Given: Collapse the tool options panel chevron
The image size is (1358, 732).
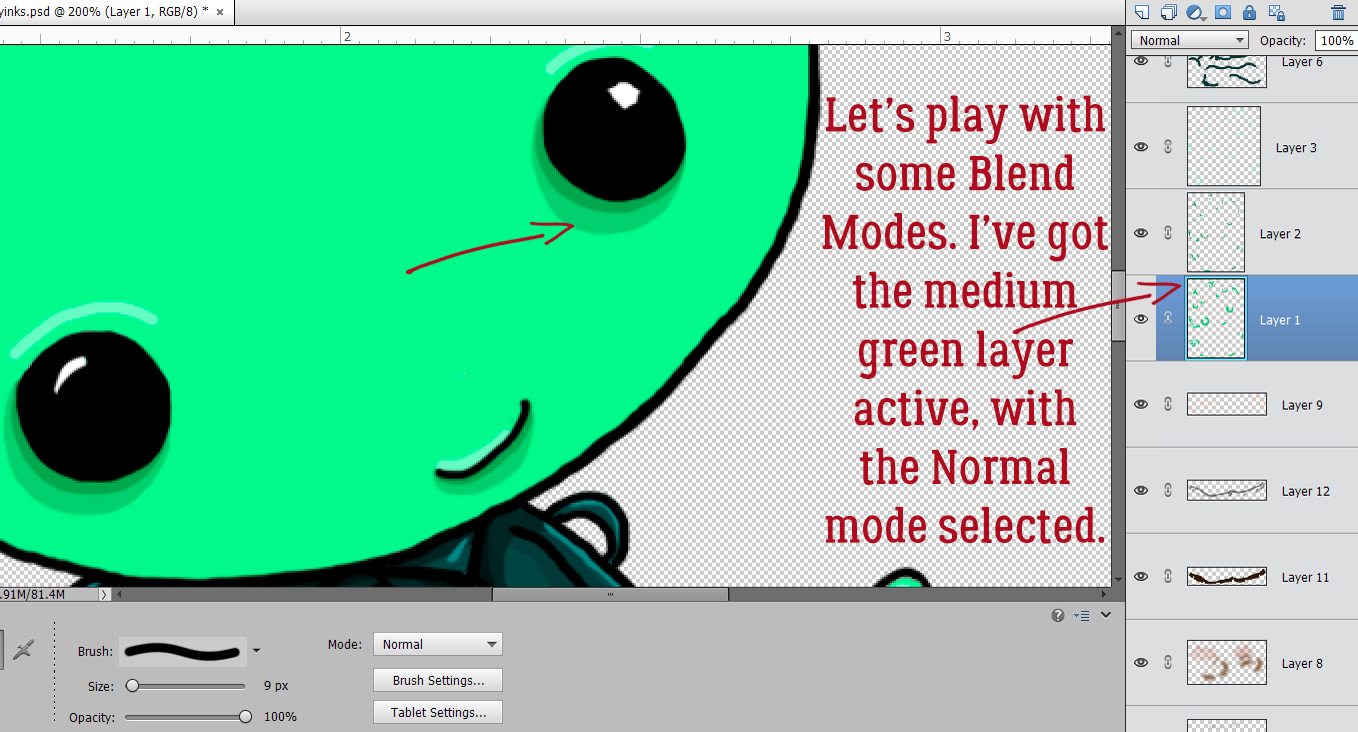Looking at the screenshot, I should [x=1106, y=615].
